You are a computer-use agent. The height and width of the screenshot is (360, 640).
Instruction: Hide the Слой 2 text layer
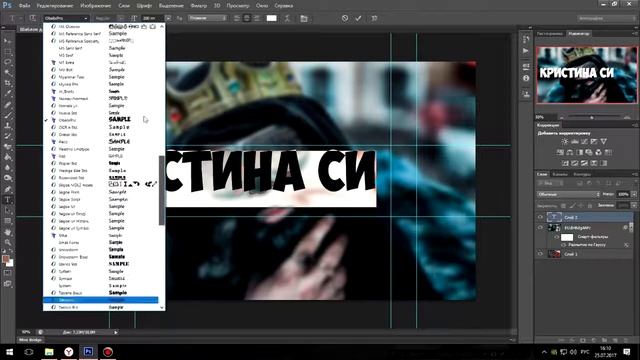[540, 217]
